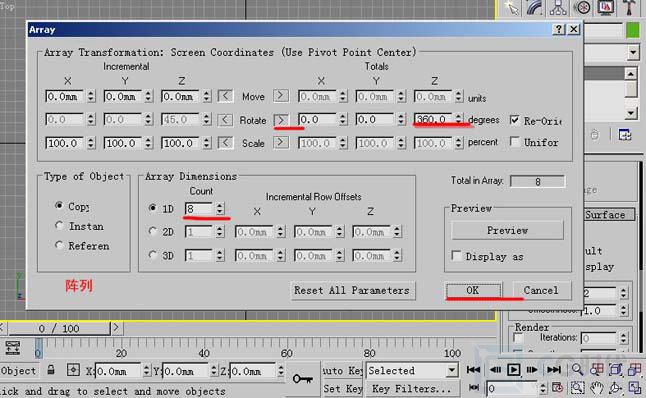Open the Hierarchy command panel tab

[558, 8]
